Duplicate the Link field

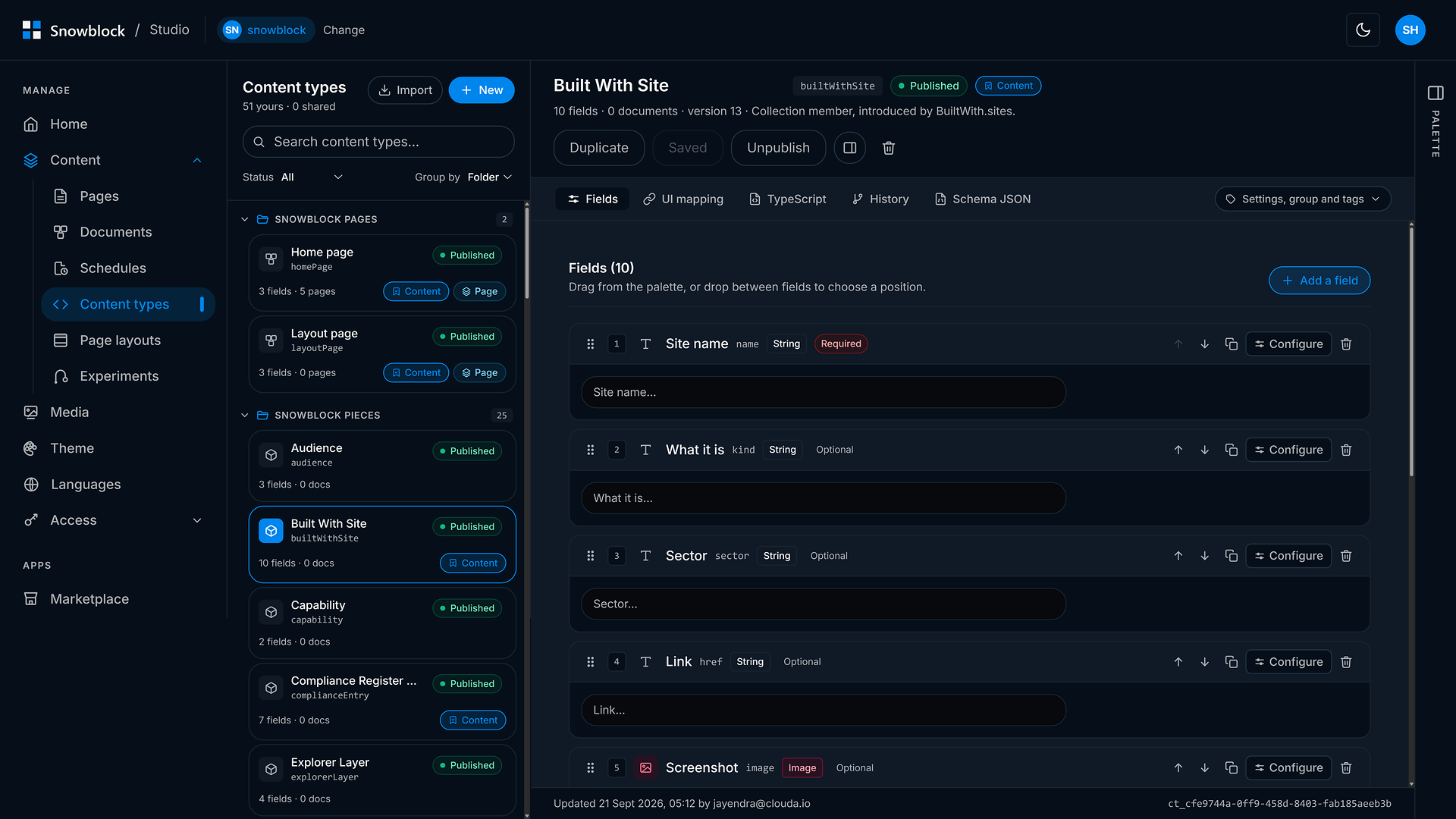(1231, 662)
